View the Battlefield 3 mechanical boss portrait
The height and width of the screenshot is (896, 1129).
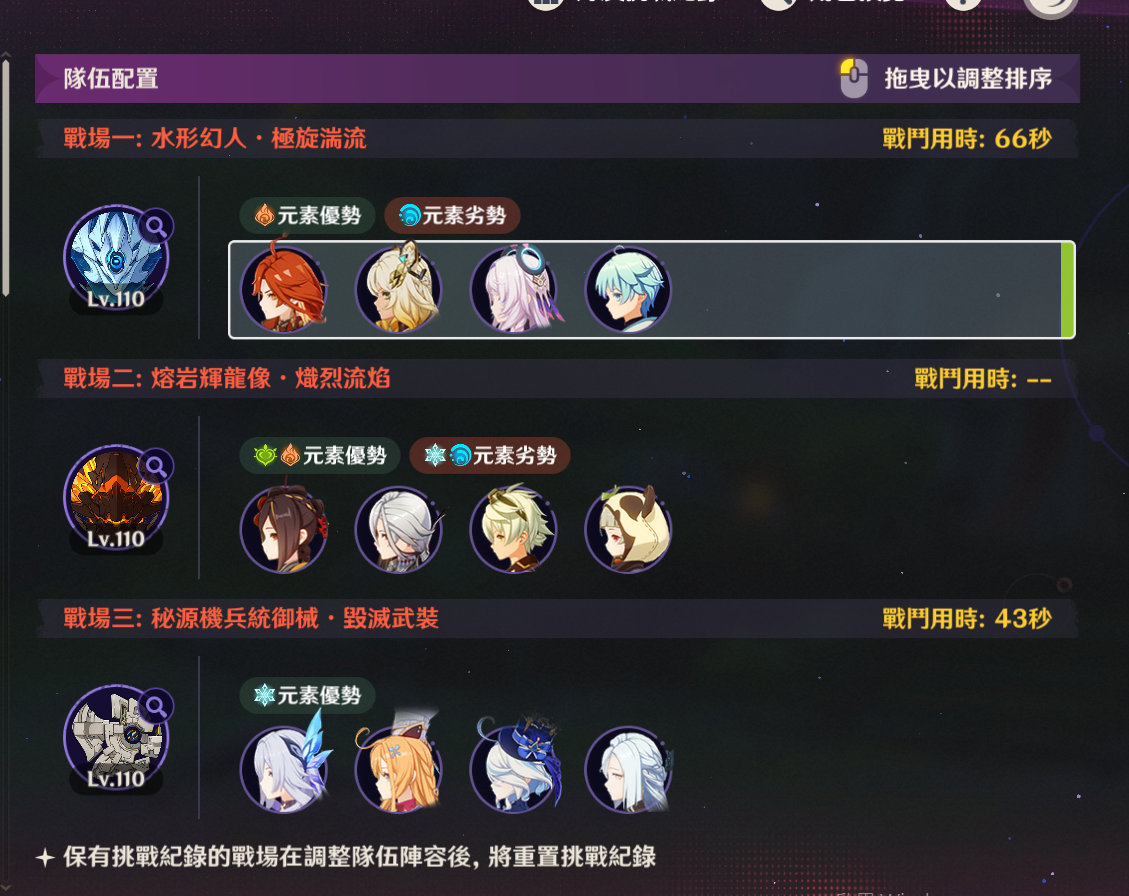click(x=115, y=738)
